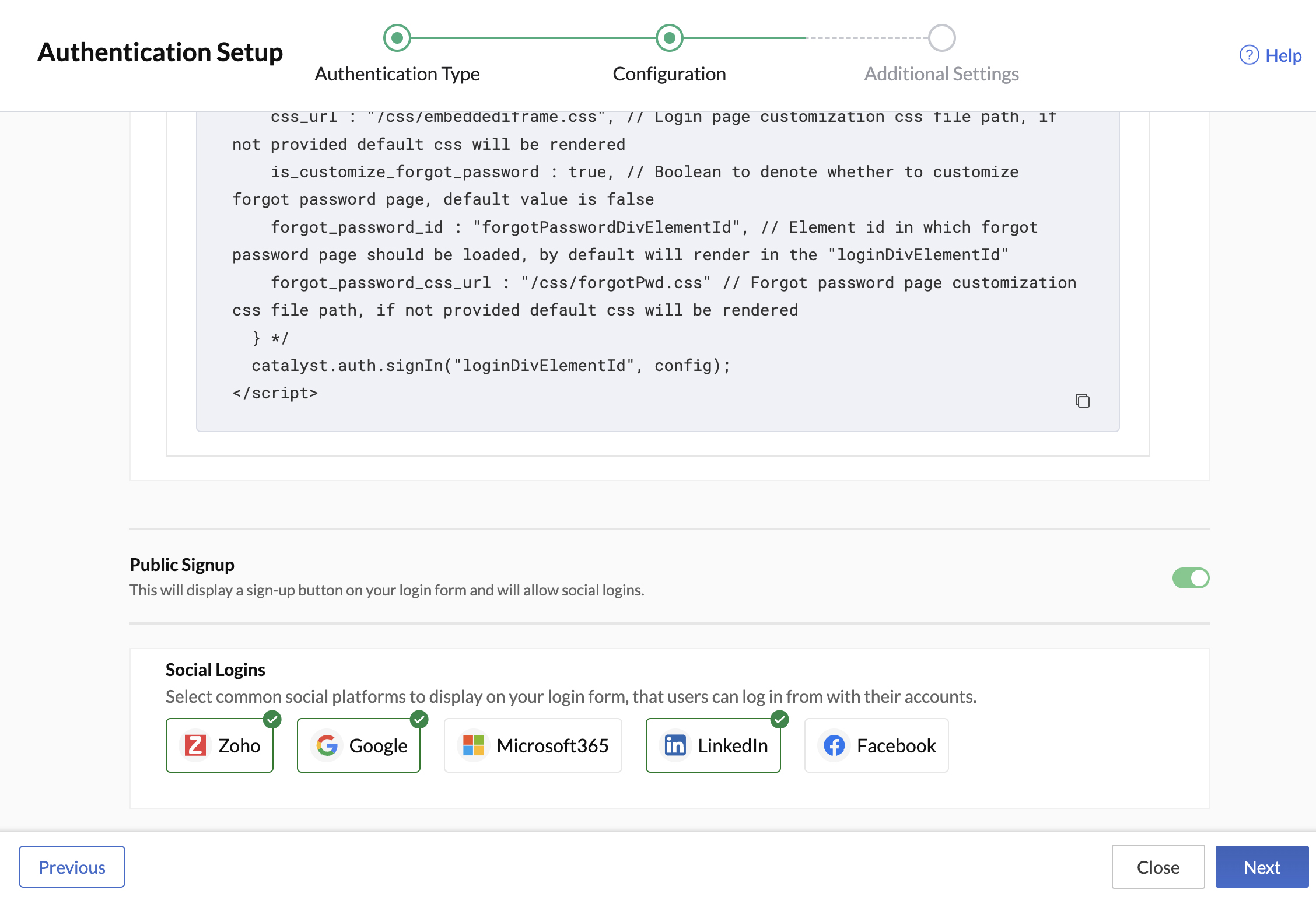Viewport: 1316px width, 897px height.
Task: Open the Help link
Action: [x=1282, y=55]
